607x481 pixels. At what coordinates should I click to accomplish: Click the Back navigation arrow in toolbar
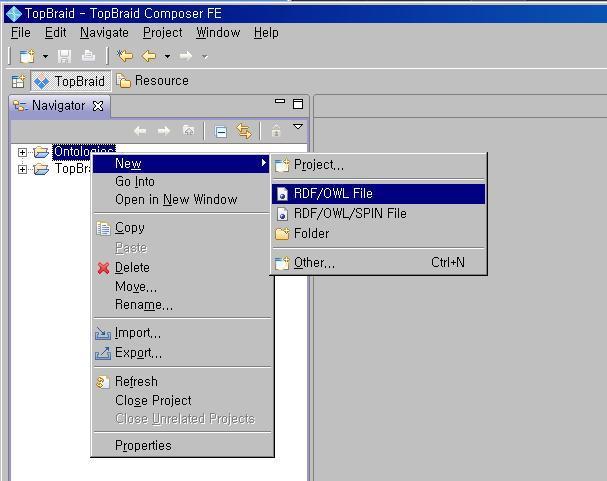pos(149,56)
